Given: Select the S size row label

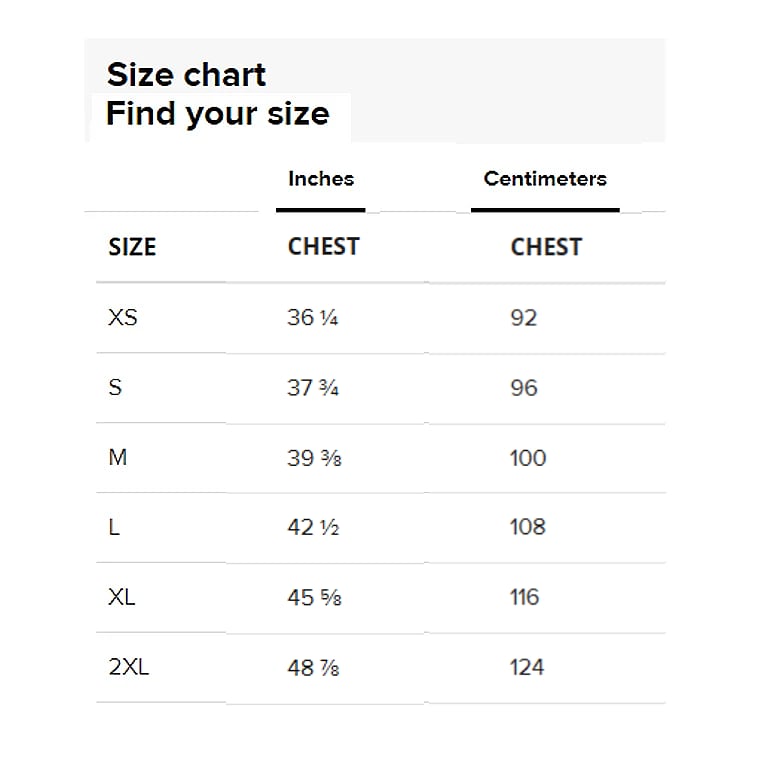Looking at the screenshot, I should [115, 388].
